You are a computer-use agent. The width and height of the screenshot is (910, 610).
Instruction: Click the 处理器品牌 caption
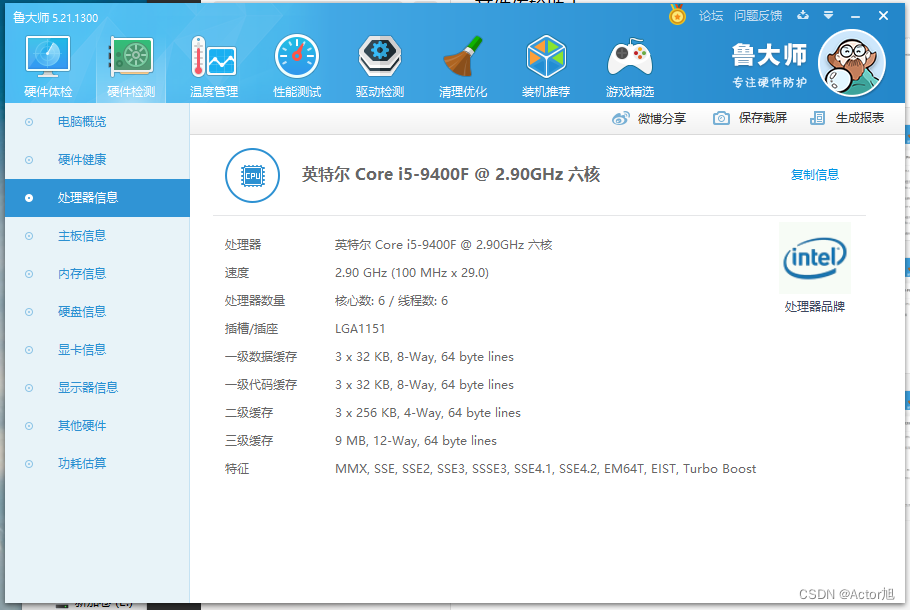point(815,307)
